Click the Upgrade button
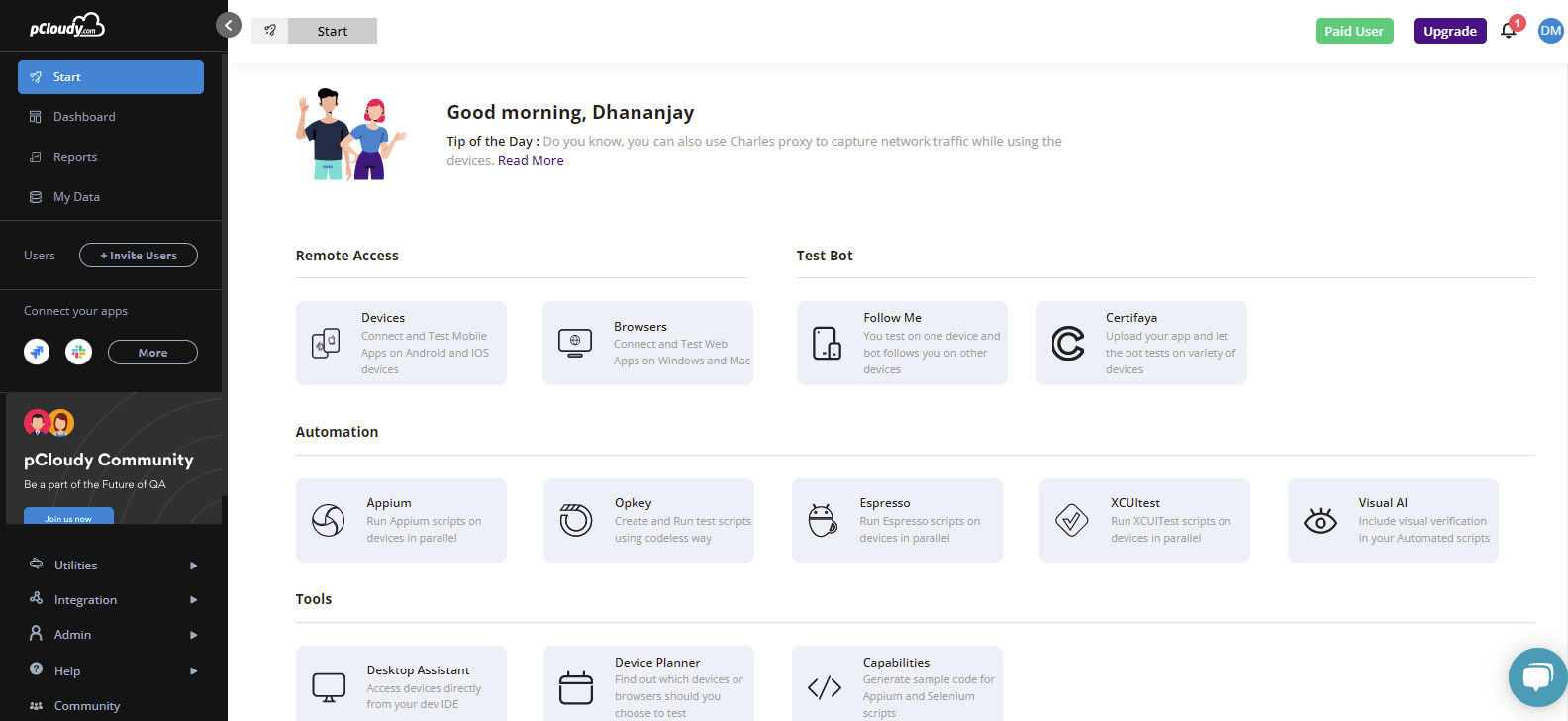1568x721 pixels. (1449, 31)
